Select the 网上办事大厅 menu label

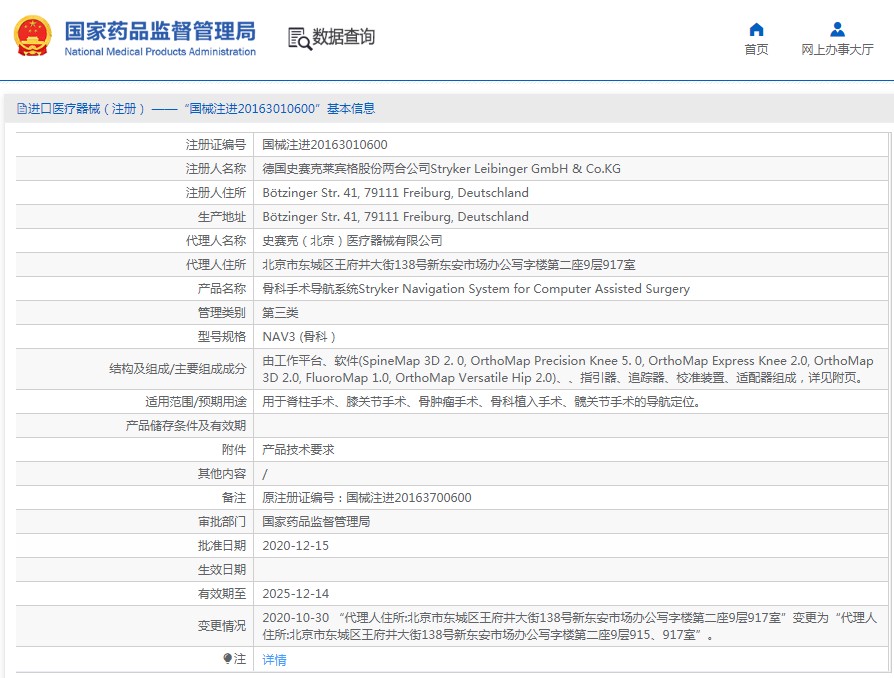tap(837, 50)
